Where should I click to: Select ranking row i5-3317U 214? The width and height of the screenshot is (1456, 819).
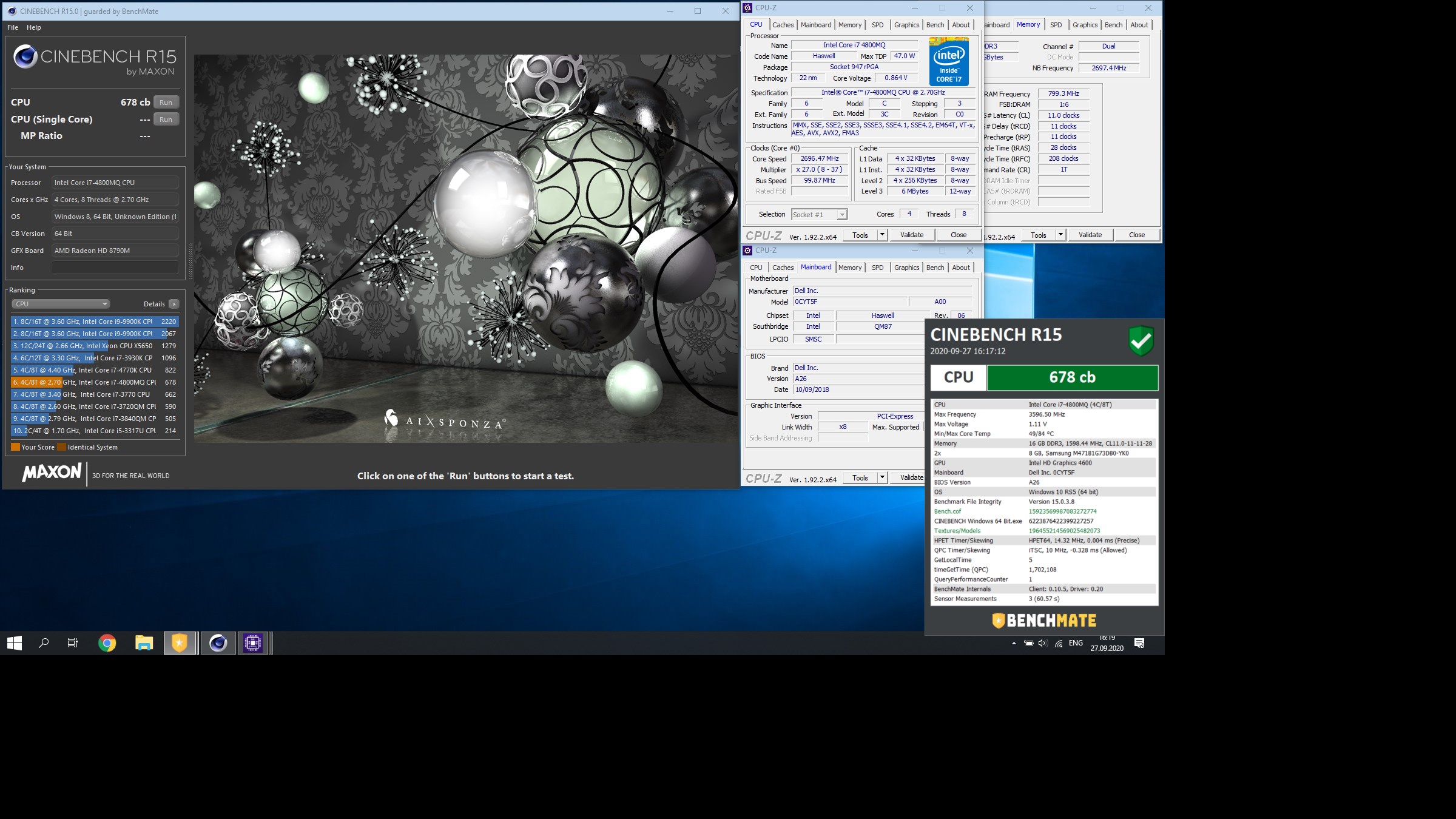[x=95, y=431]
